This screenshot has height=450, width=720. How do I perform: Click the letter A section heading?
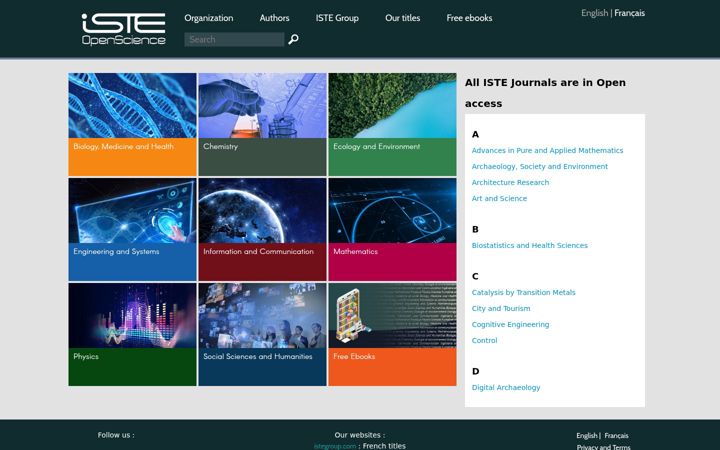coord(475,135)
